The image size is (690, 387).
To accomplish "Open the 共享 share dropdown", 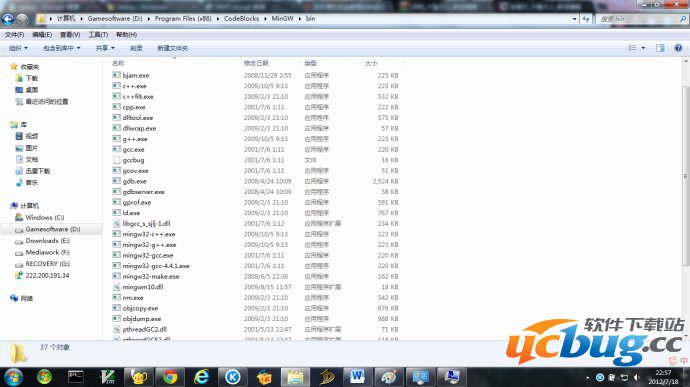I will click(105, 48).
